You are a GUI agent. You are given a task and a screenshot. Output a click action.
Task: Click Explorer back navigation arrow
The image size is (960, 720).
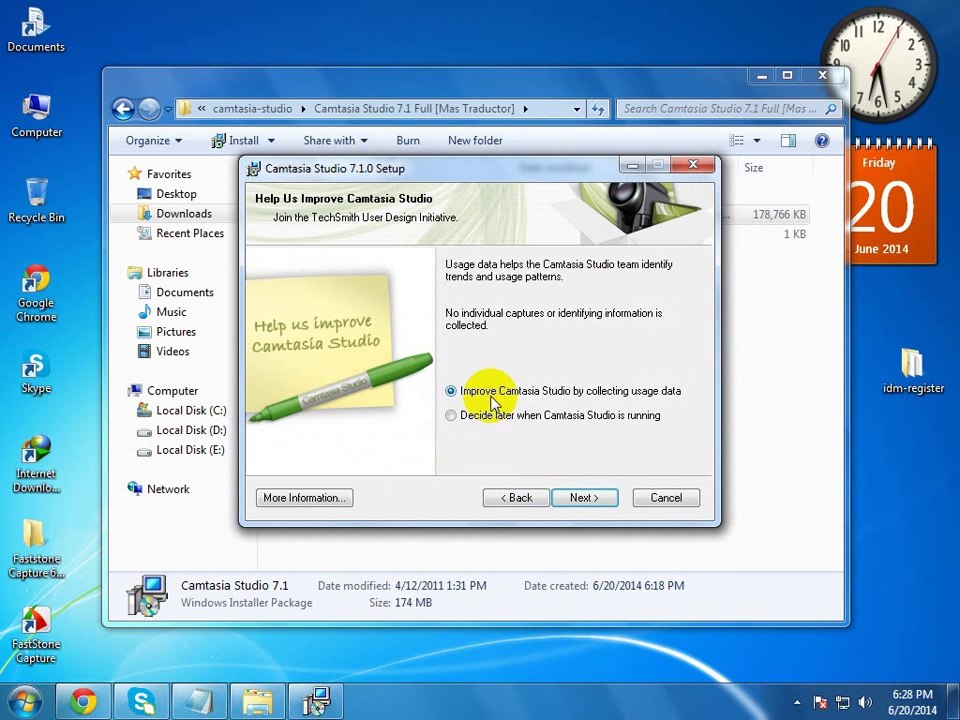click(x=123, y=109)
